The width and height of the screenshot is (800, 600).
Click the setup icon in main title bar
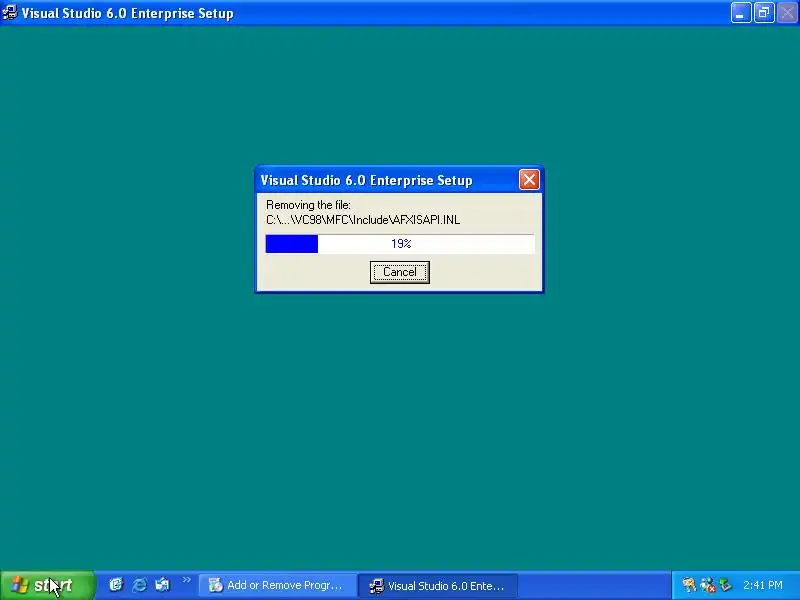10,13
